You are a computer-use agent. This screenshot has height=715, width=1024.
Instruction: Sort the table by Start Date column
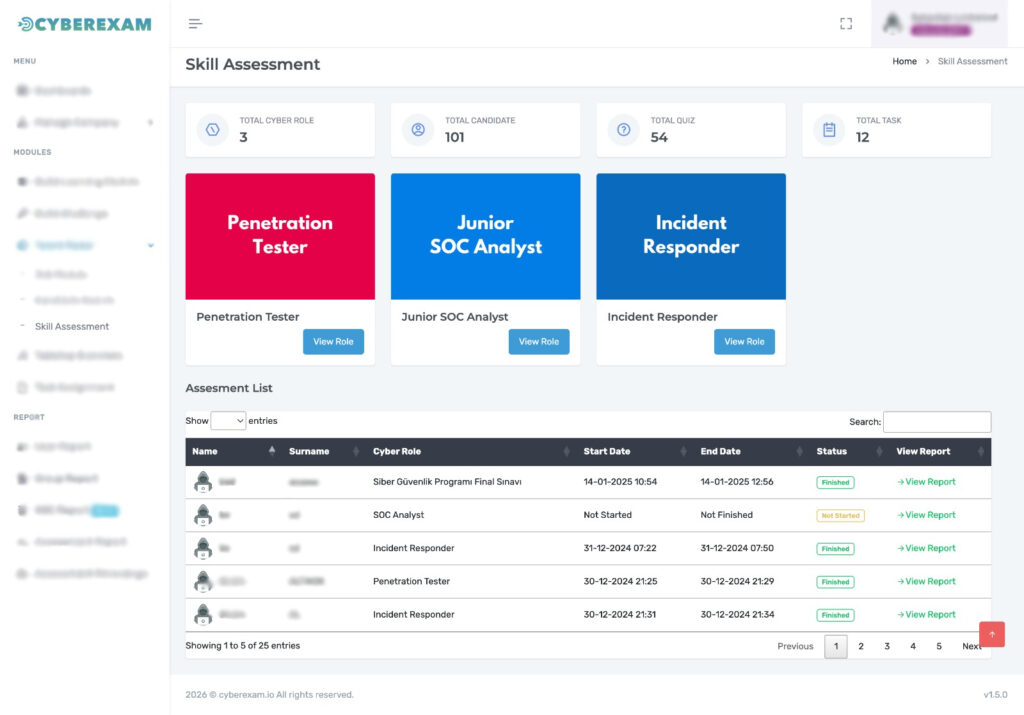click(x=633, y=452)
